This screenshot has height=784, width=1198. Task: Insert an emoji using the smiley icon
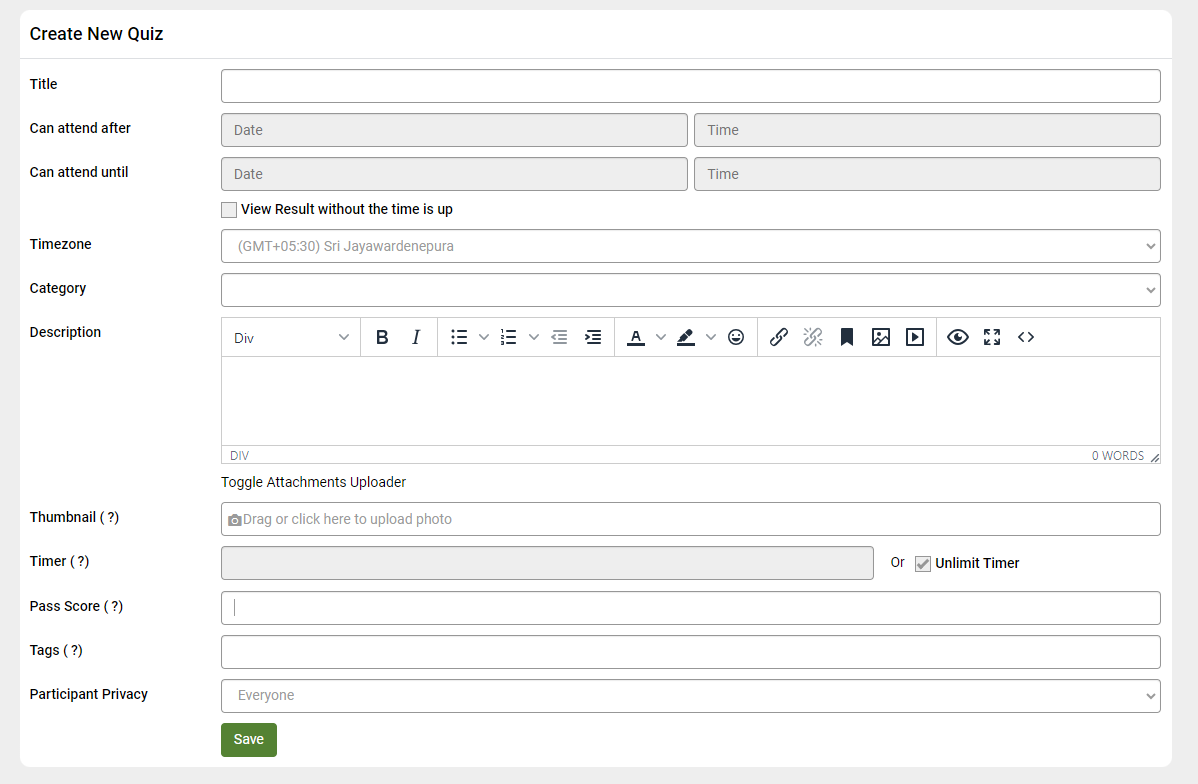(736, 338)
